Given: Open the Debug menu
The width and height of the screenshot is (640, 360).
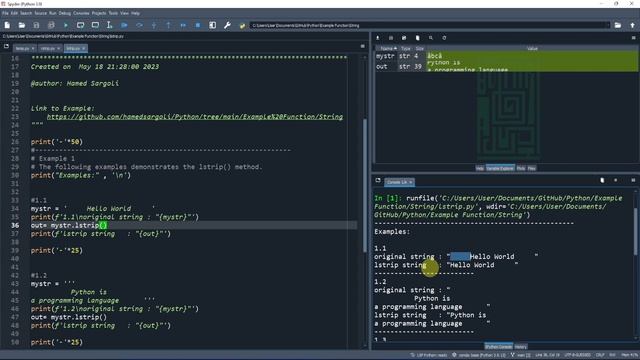Looking at the screenshot, I should tap(64, 13).
